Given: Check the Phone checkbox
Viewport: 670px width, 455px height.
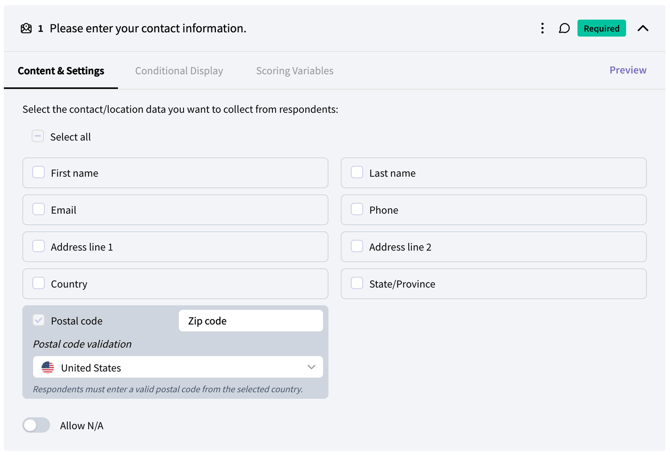Looking at the screenshot, I should click(x=357, y=210).
